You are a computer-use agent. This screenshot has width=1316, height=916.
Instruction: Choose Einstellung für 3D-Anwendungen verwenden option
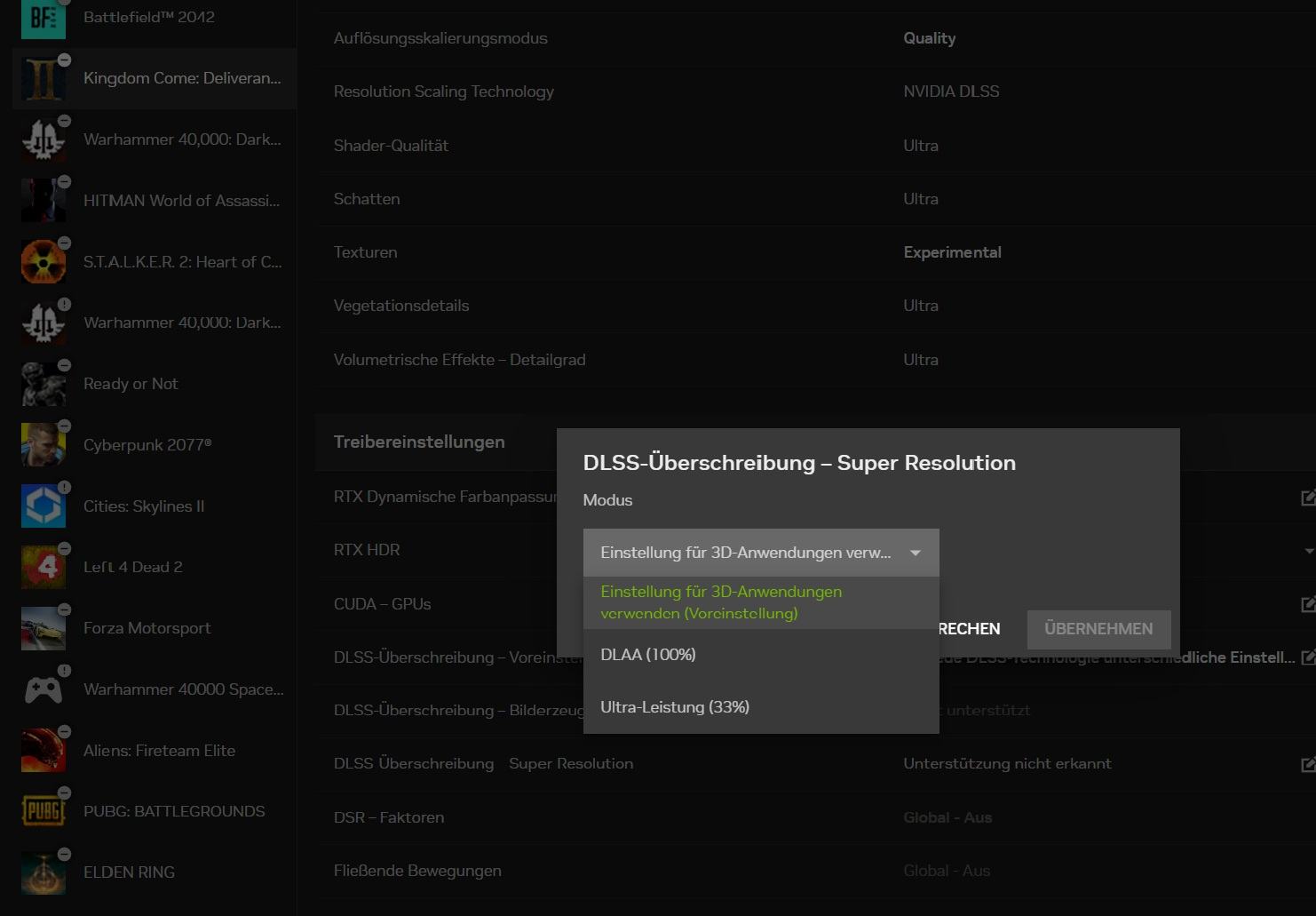click(761, 602)
